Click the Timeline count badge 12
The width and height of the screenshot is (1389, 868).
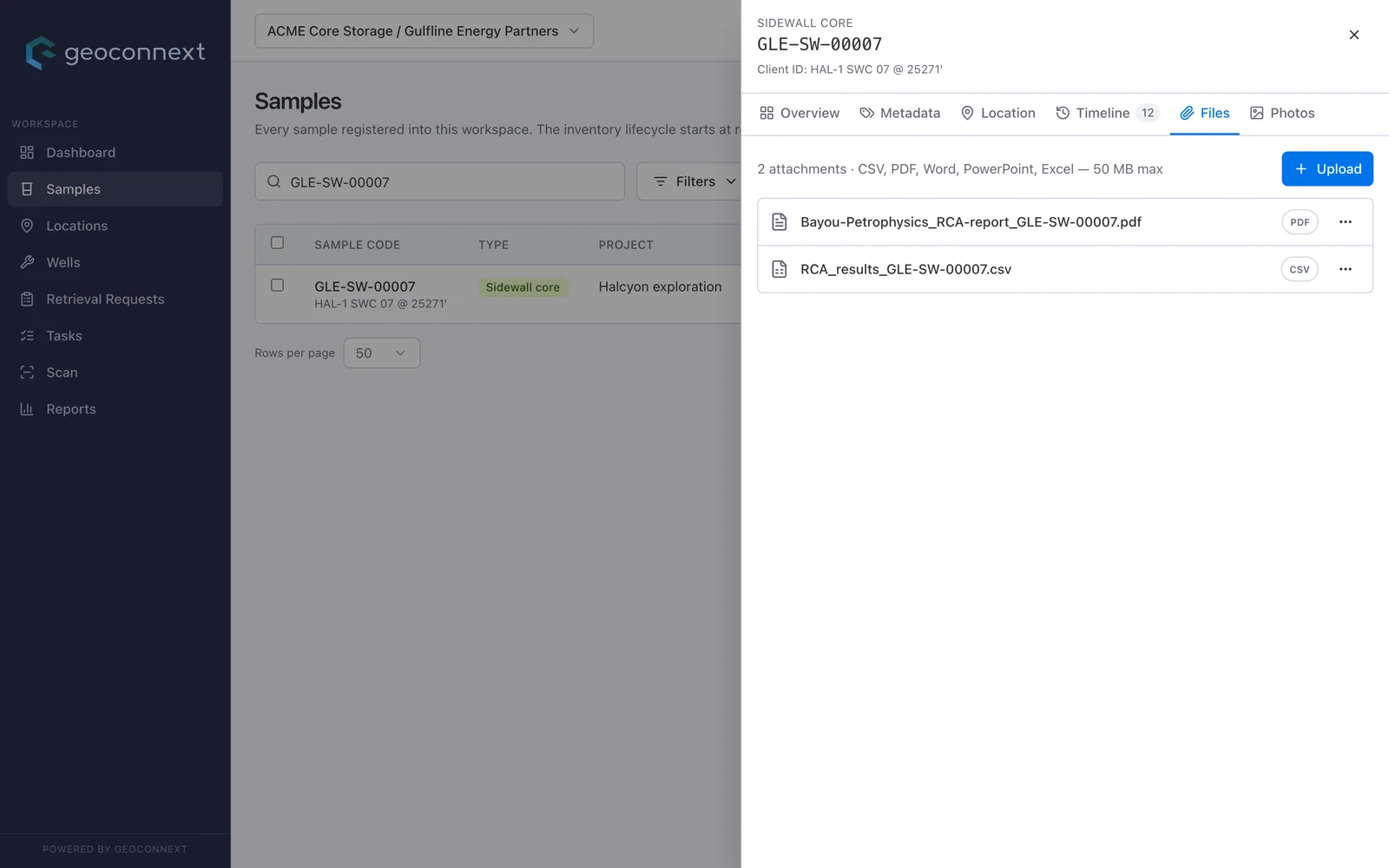1148,113
